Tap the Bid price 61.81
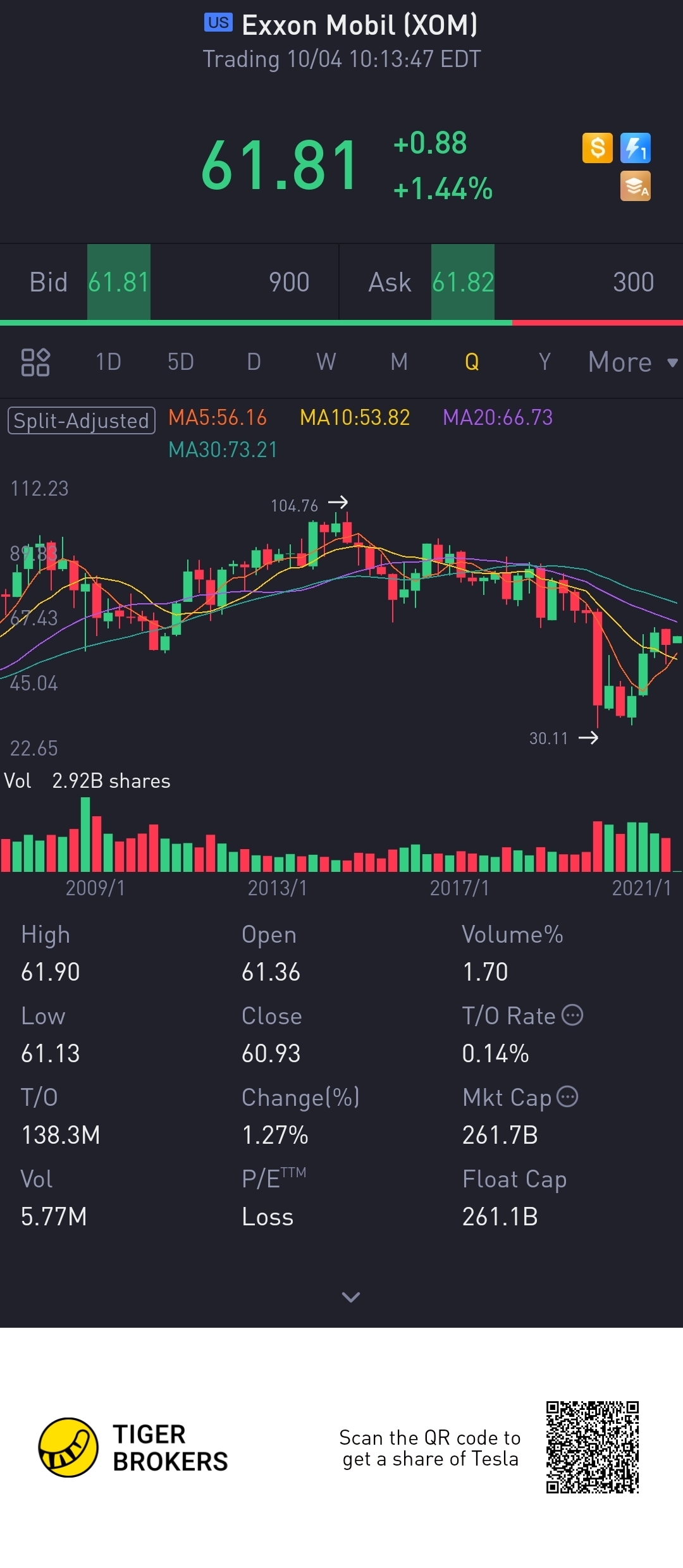 pyautogui.click(x=119, y=282)
